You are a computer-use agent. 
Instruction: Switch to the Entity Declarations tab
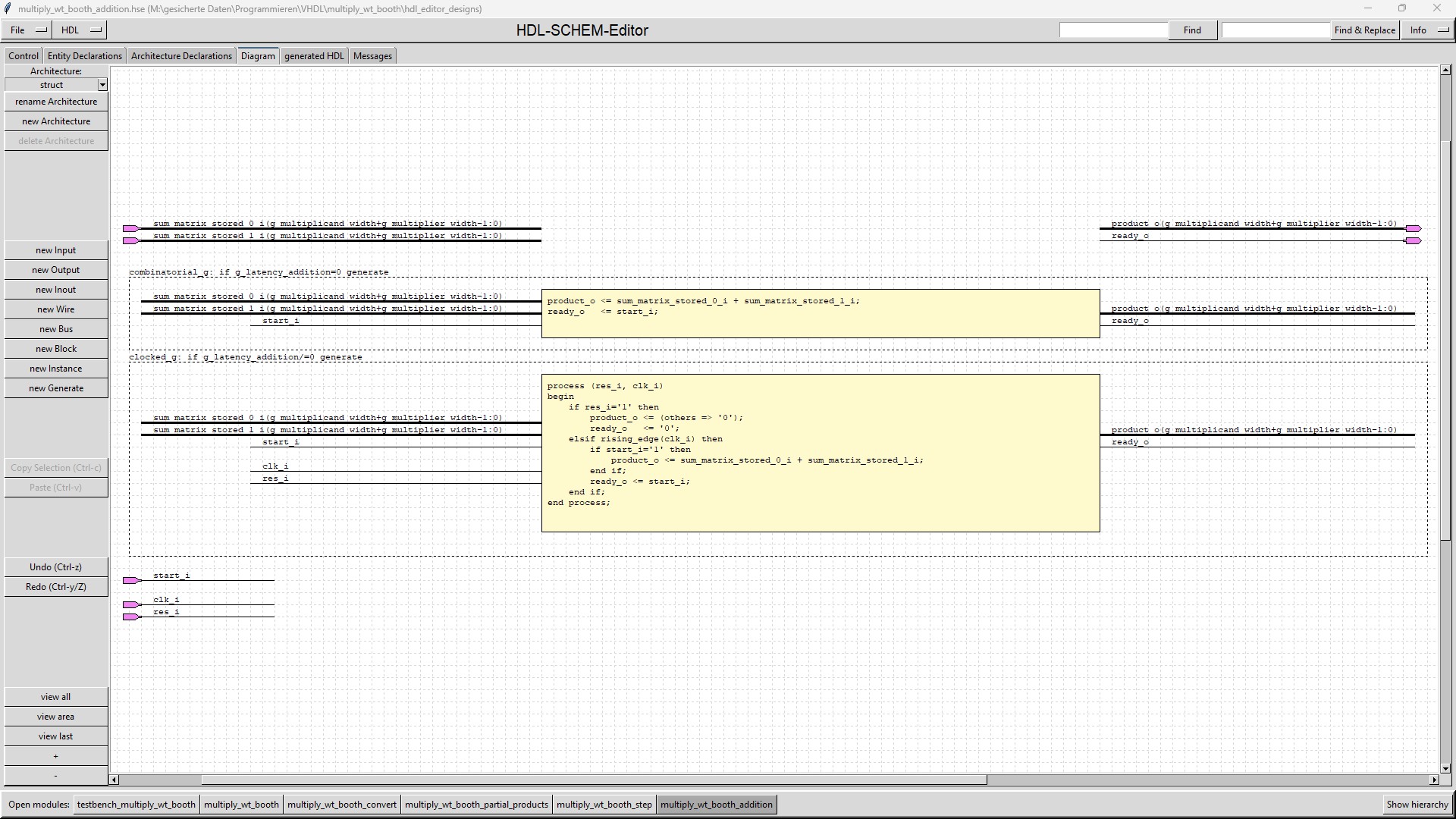coord(84,56)
